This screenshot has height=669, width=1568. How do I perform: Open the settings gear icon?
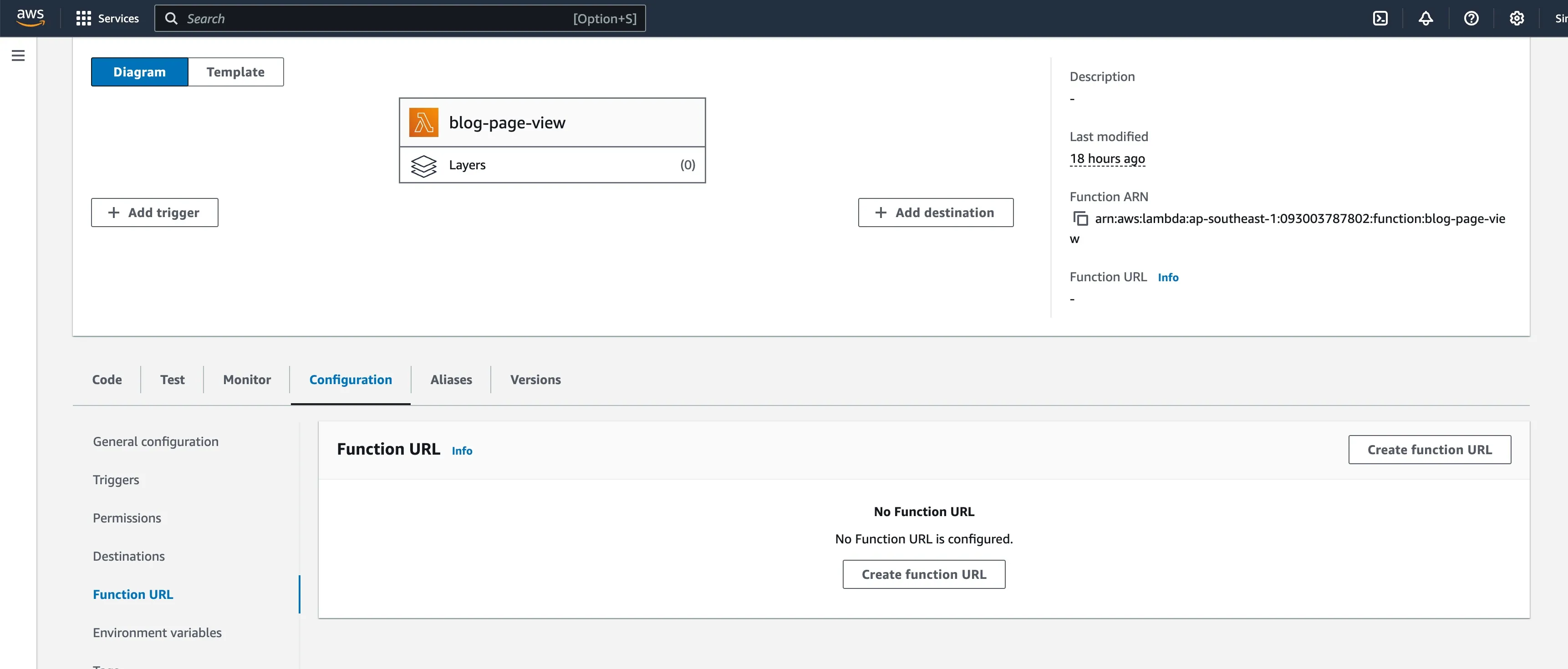point(1516,18)
